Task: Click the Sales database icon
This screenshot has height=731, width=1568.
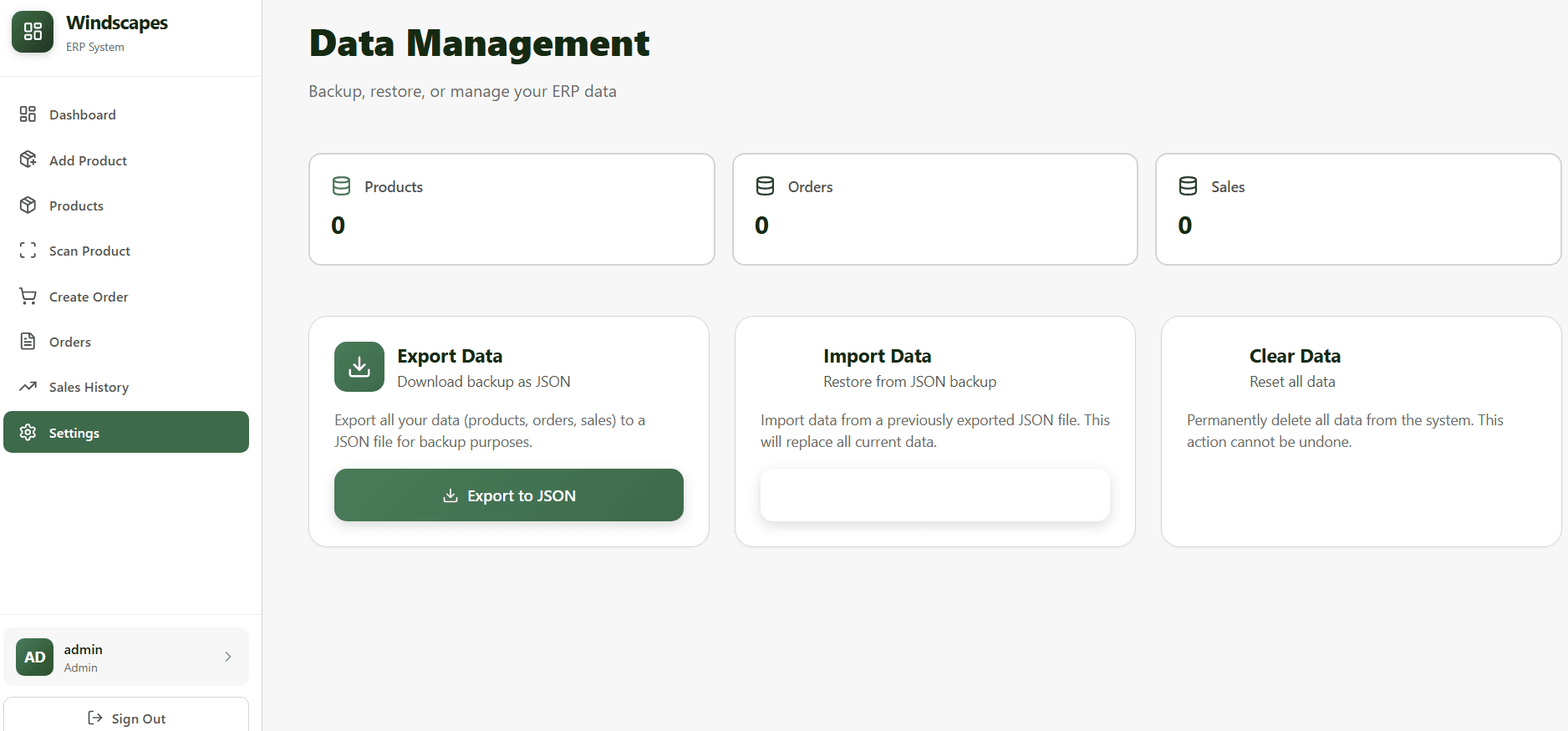Action: [1188, 186]
